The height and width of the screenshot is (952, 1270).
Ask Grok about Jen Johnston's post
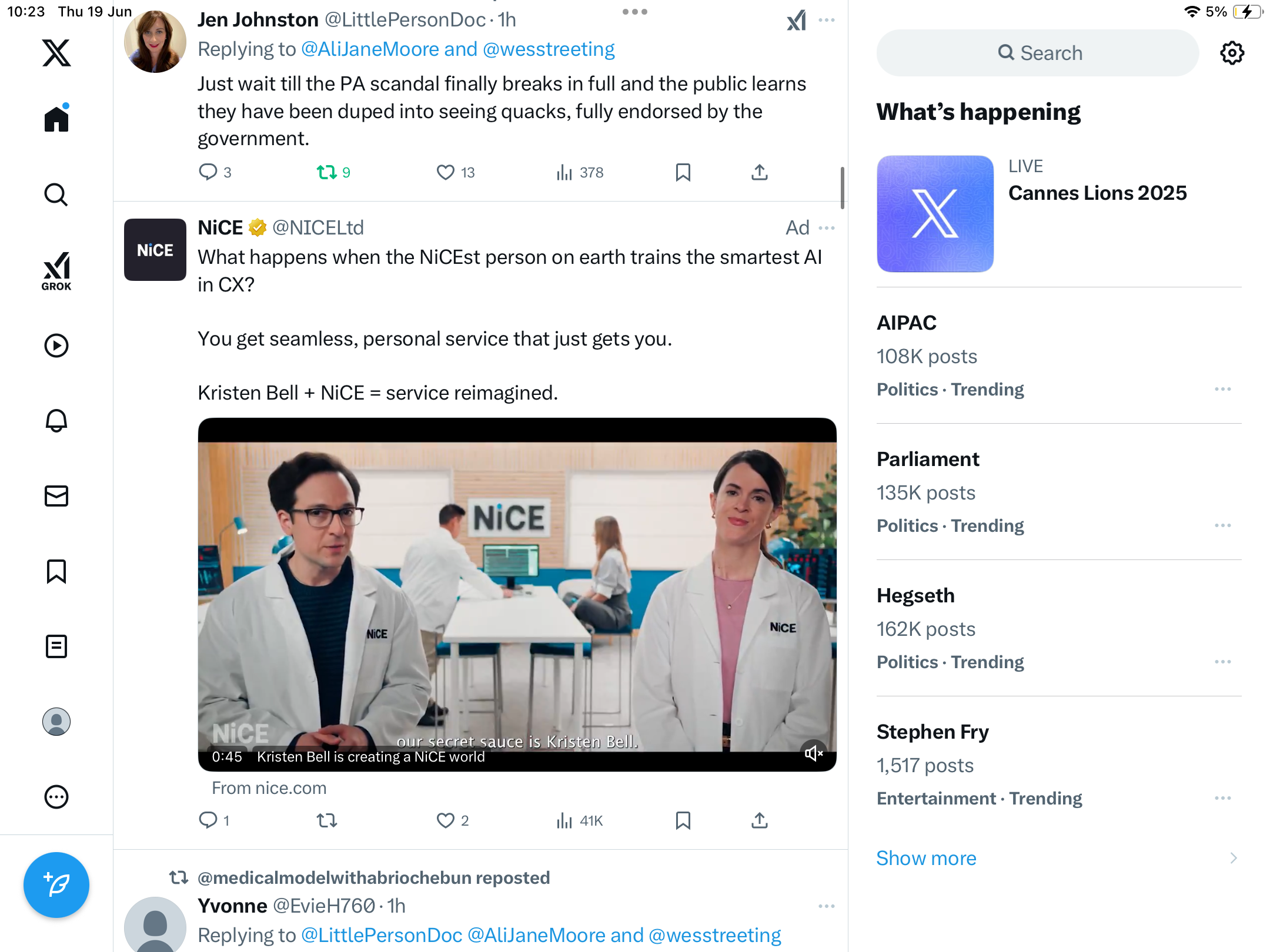(x=796, y=21)
